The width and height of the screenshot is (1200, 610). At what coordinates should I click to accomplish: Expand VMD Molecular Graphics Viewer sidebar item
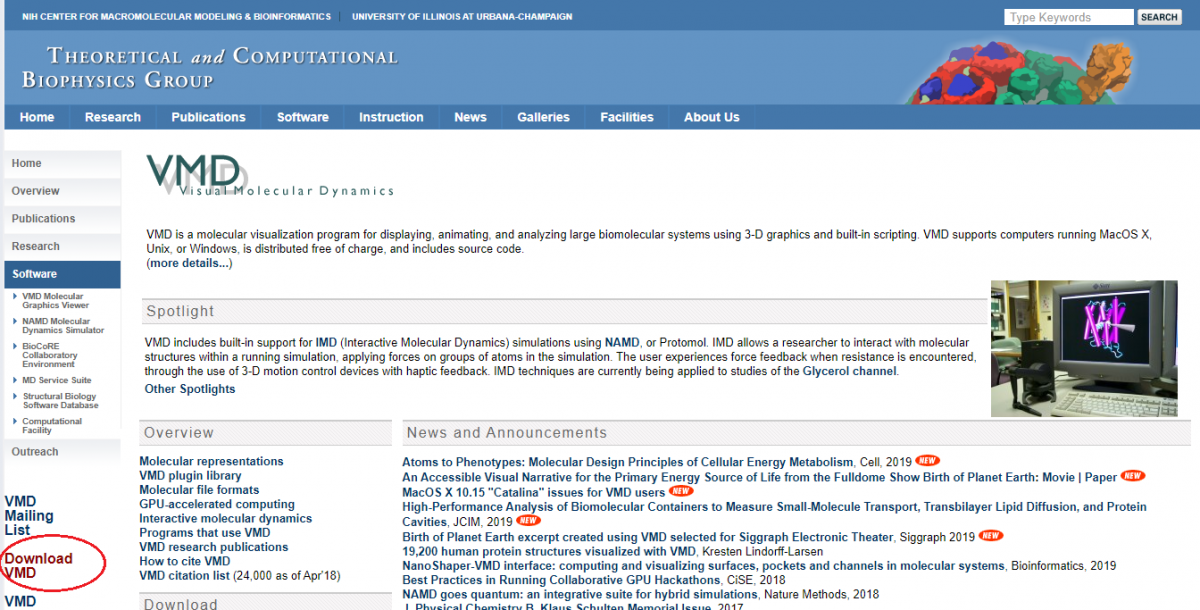point(55,300)
